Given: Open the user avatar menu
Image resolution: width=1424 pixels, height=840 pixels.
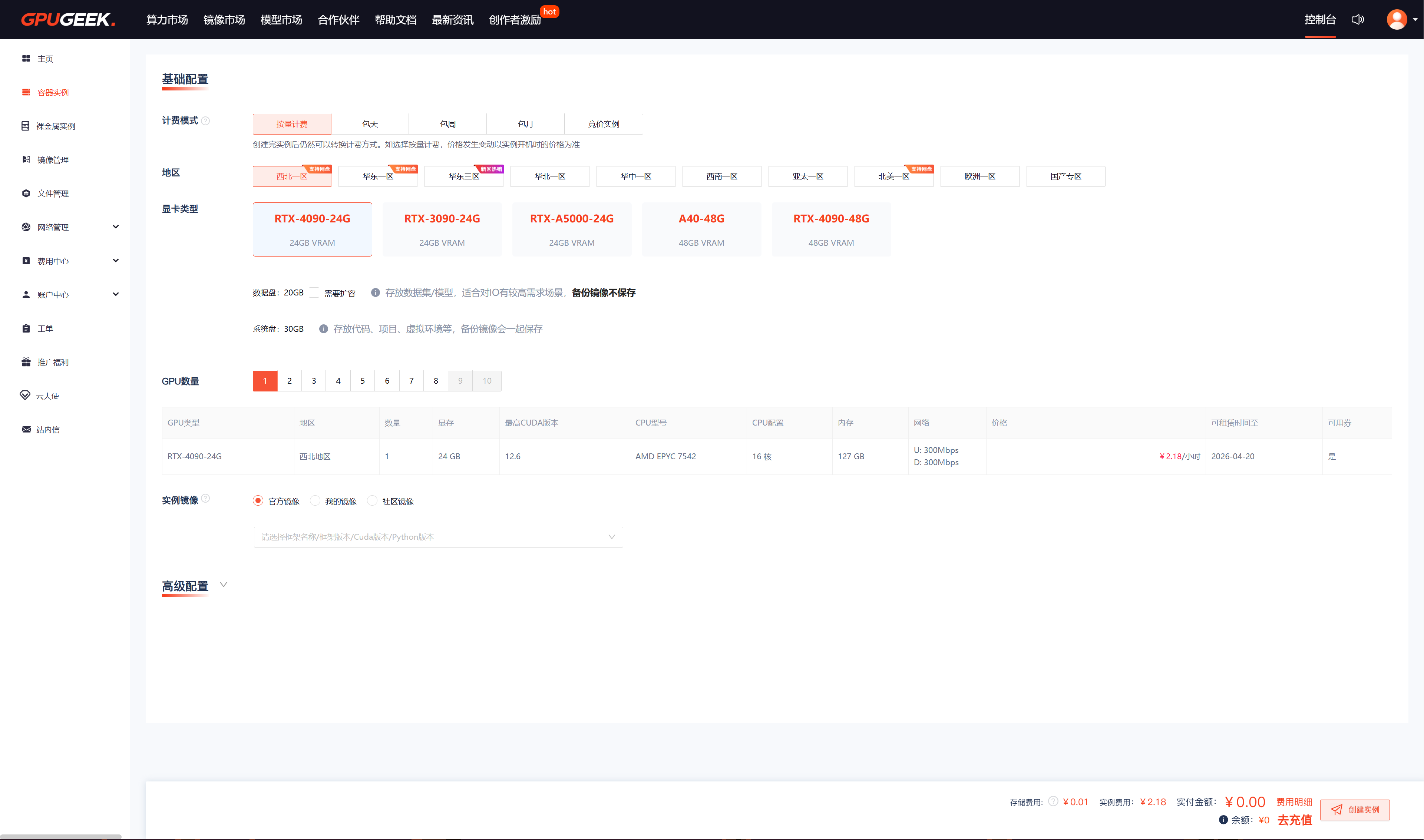Looking at the screenshot, I should click(1396, 20).
